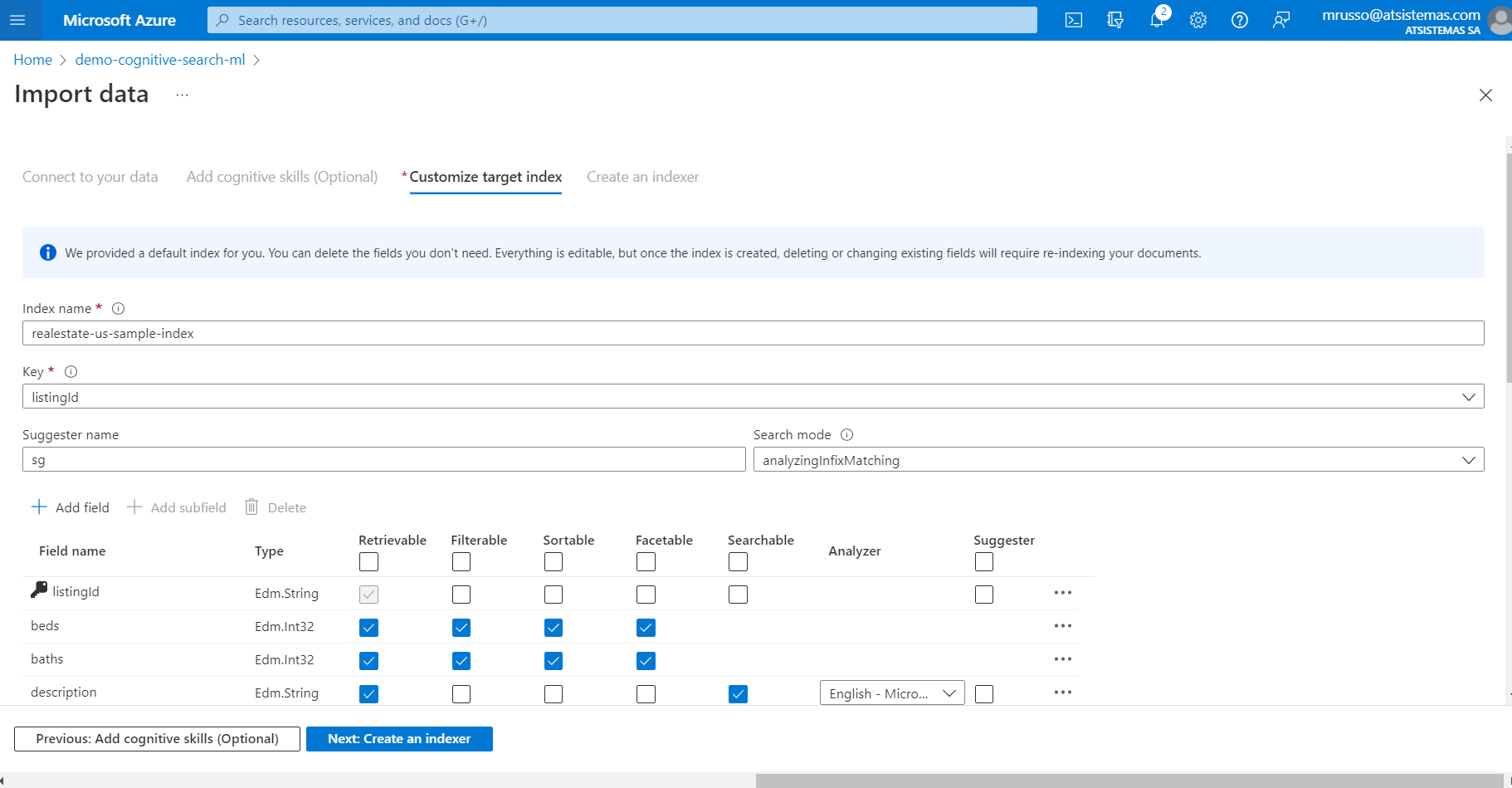The height and width of the screenshot is (788, 1512).
Task: Click the Add field plus icon
Action: [x=39, y=507]
